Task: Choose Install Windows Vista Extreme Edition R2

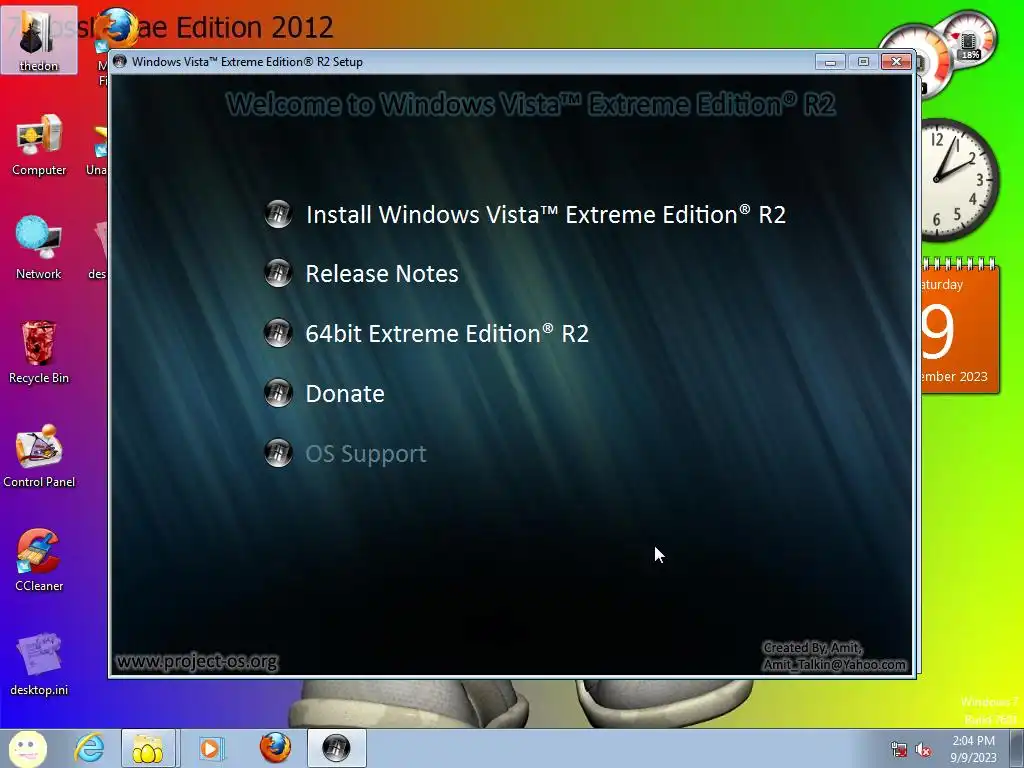Action: pyautogui.click(x=546, y=215)
